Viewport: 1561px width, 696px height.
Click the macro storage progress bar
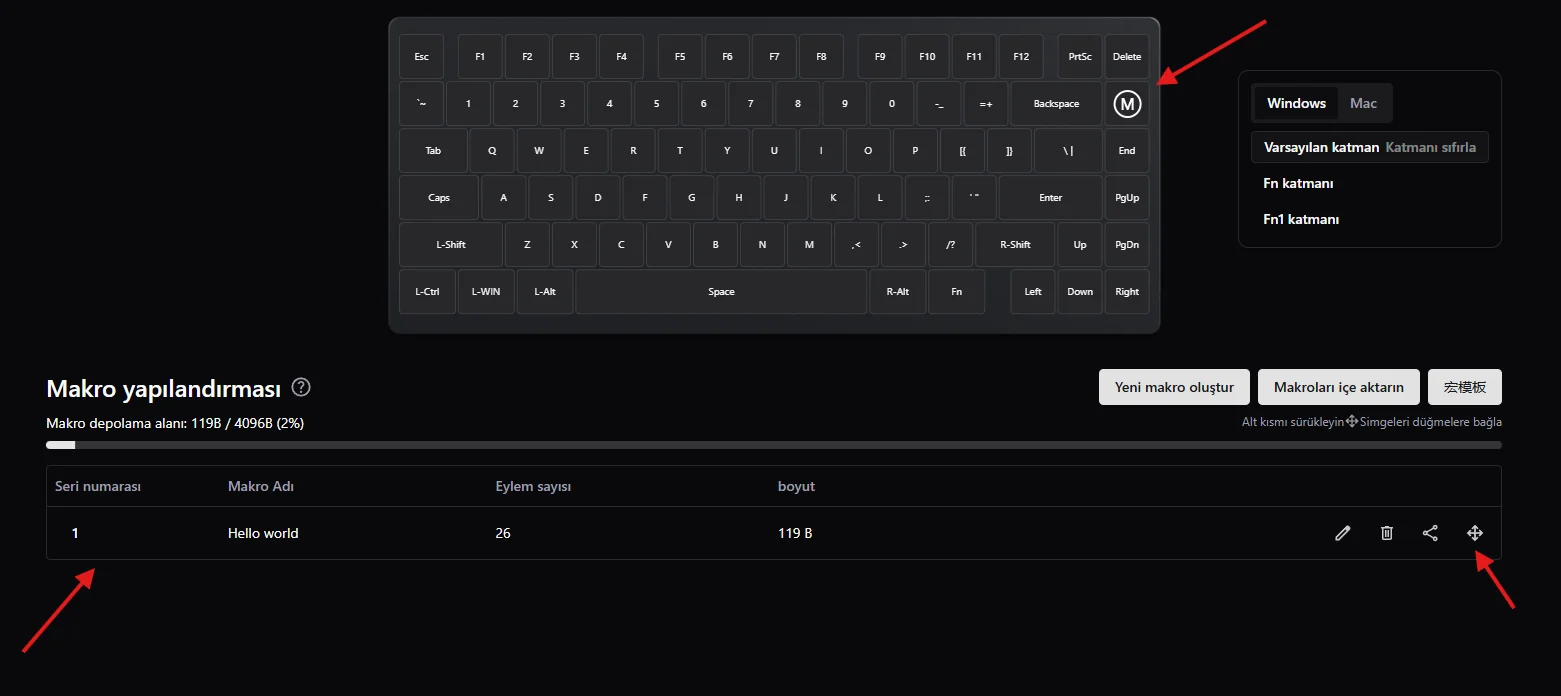[x=773, y=444]
